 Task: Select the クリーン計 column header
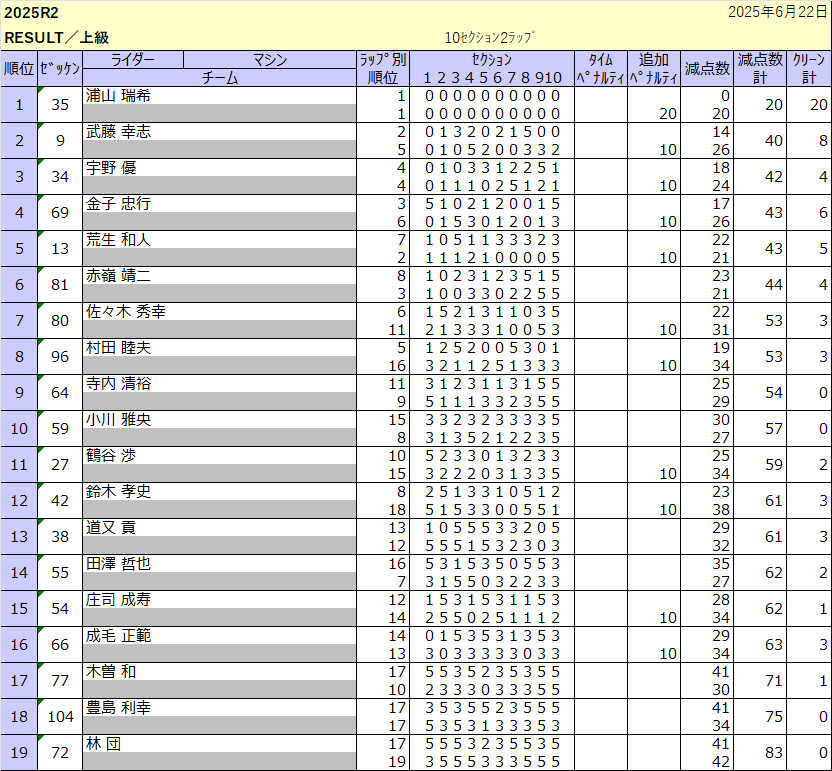[x=808, y=69]
